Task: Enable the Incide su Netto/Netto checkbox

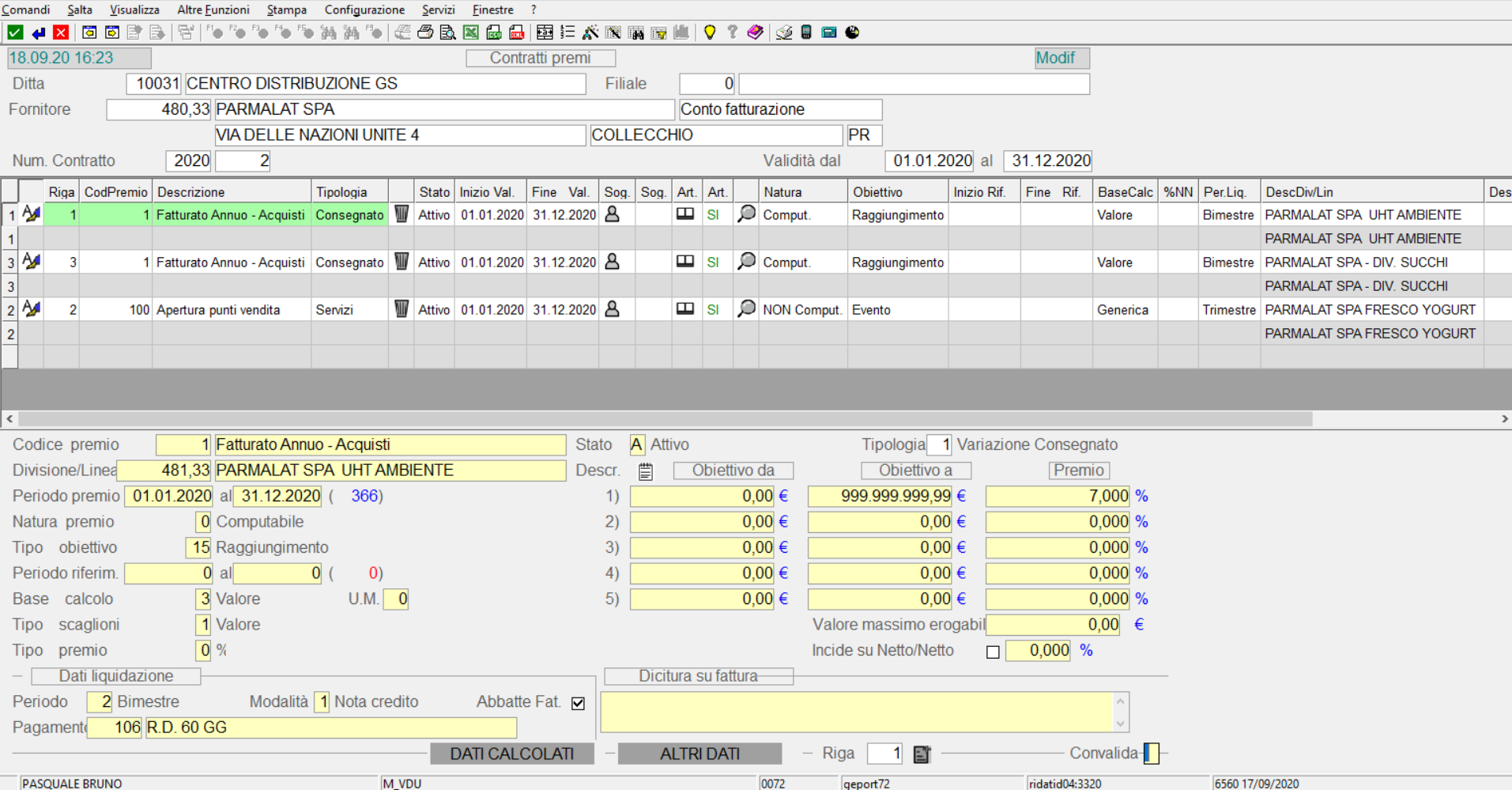Action: pos(993,652)
